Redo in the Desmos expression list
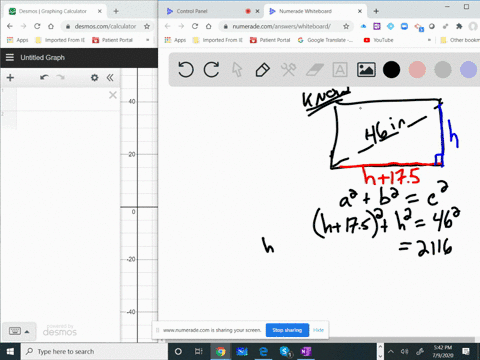The height and width of the screenshot is (360, 480). pos(60,78)
